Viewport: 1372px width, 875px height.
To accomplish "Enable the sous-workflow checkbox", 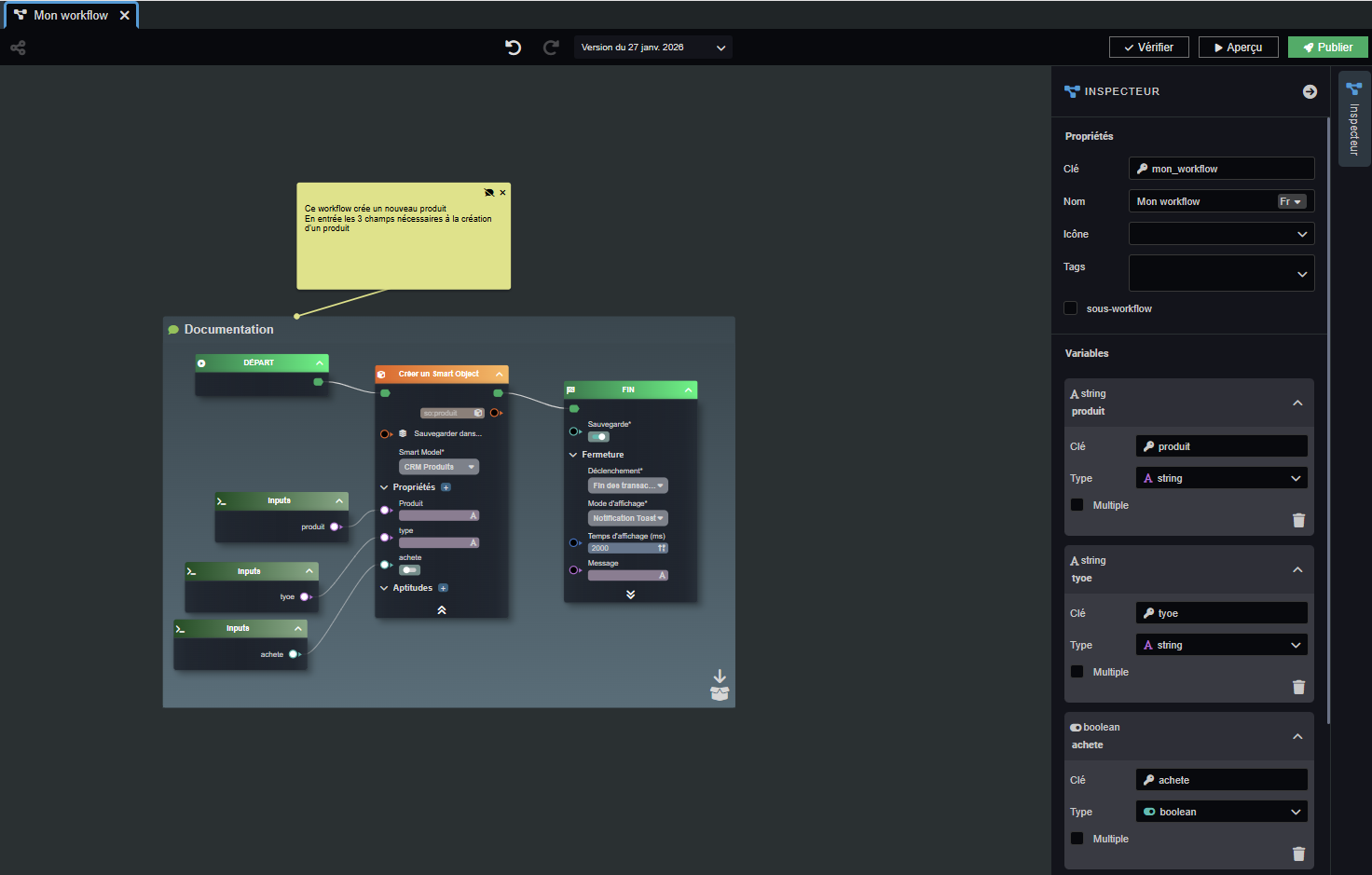I will [x=1071, y=308].
